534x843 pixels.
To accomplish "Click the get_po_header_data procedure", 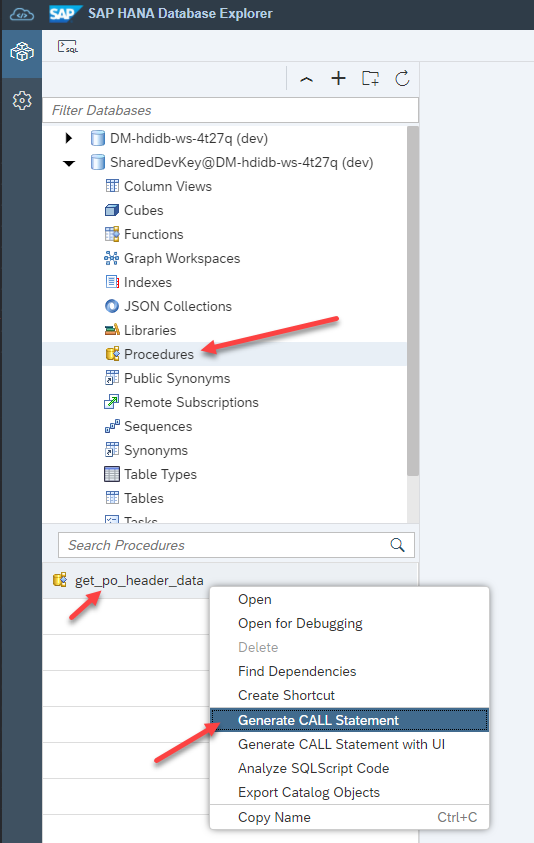I will (139, 581).
